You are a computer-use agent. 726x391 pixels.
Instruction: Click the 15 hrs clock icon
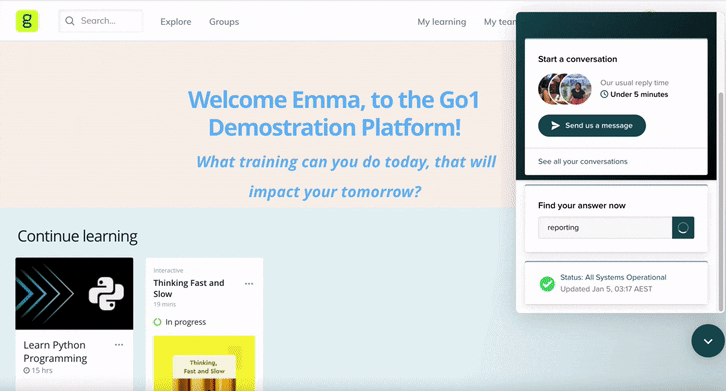(x=26, y=371)
